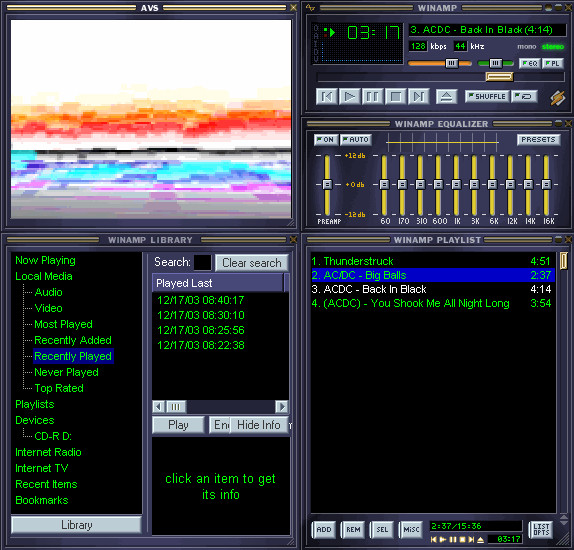
Task: Select playlist entry You Shook Me All Night Long
Action: coord(433,303)
